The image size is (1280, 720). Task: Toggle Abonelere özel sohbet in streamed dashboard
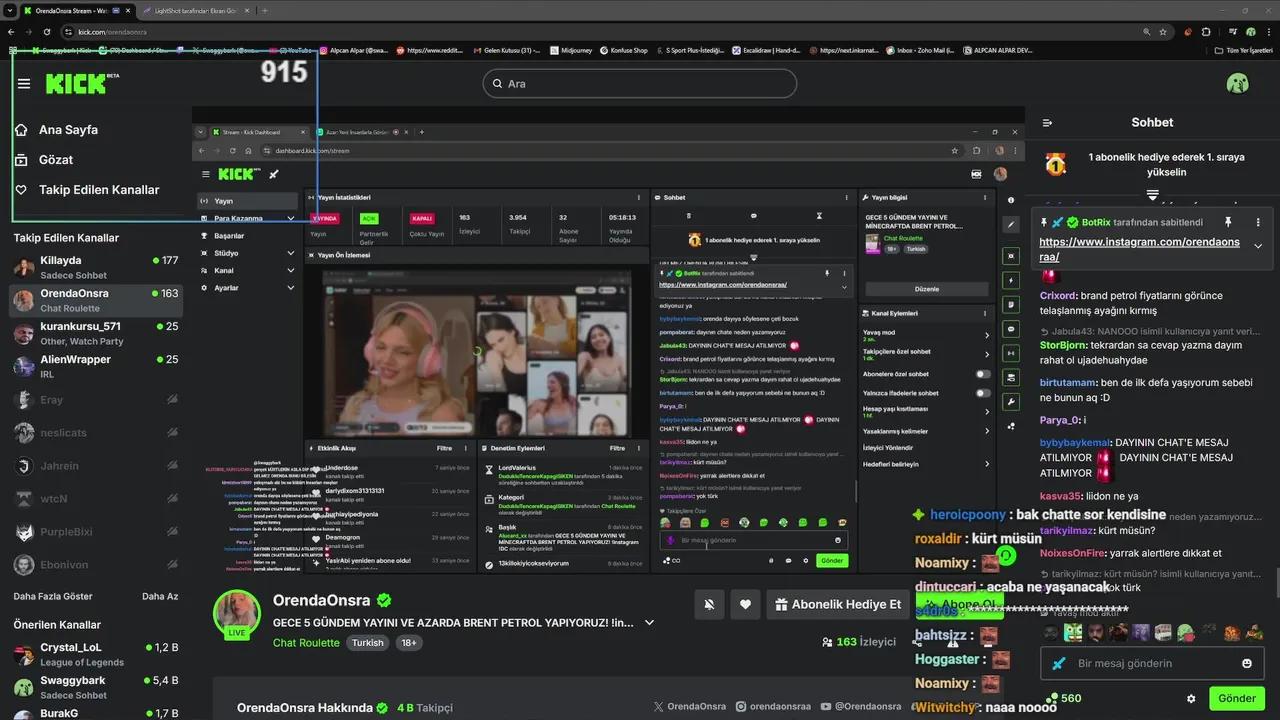[983, 374]
